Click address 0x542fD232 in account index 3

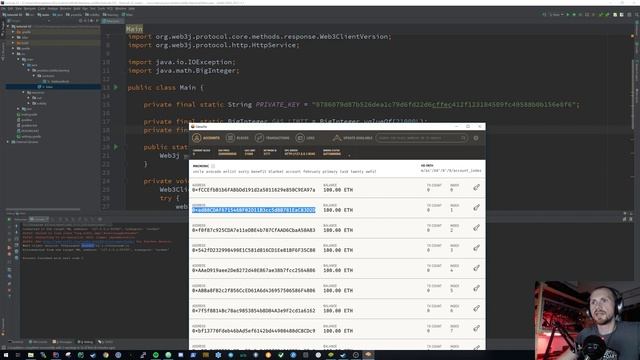[x=253, y=250]
